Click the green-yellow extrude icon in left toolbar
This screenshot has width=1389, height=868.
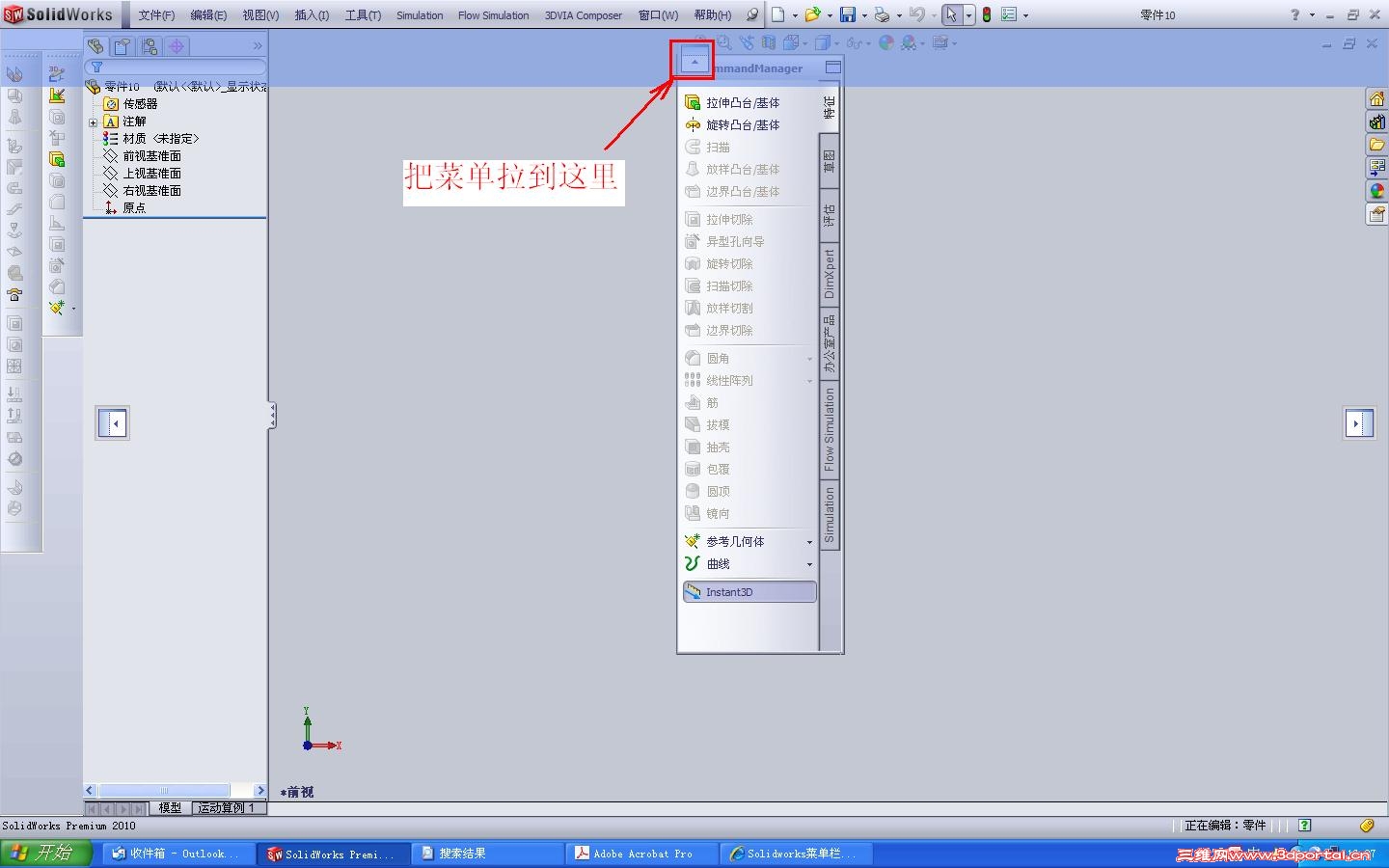[57, 159]
